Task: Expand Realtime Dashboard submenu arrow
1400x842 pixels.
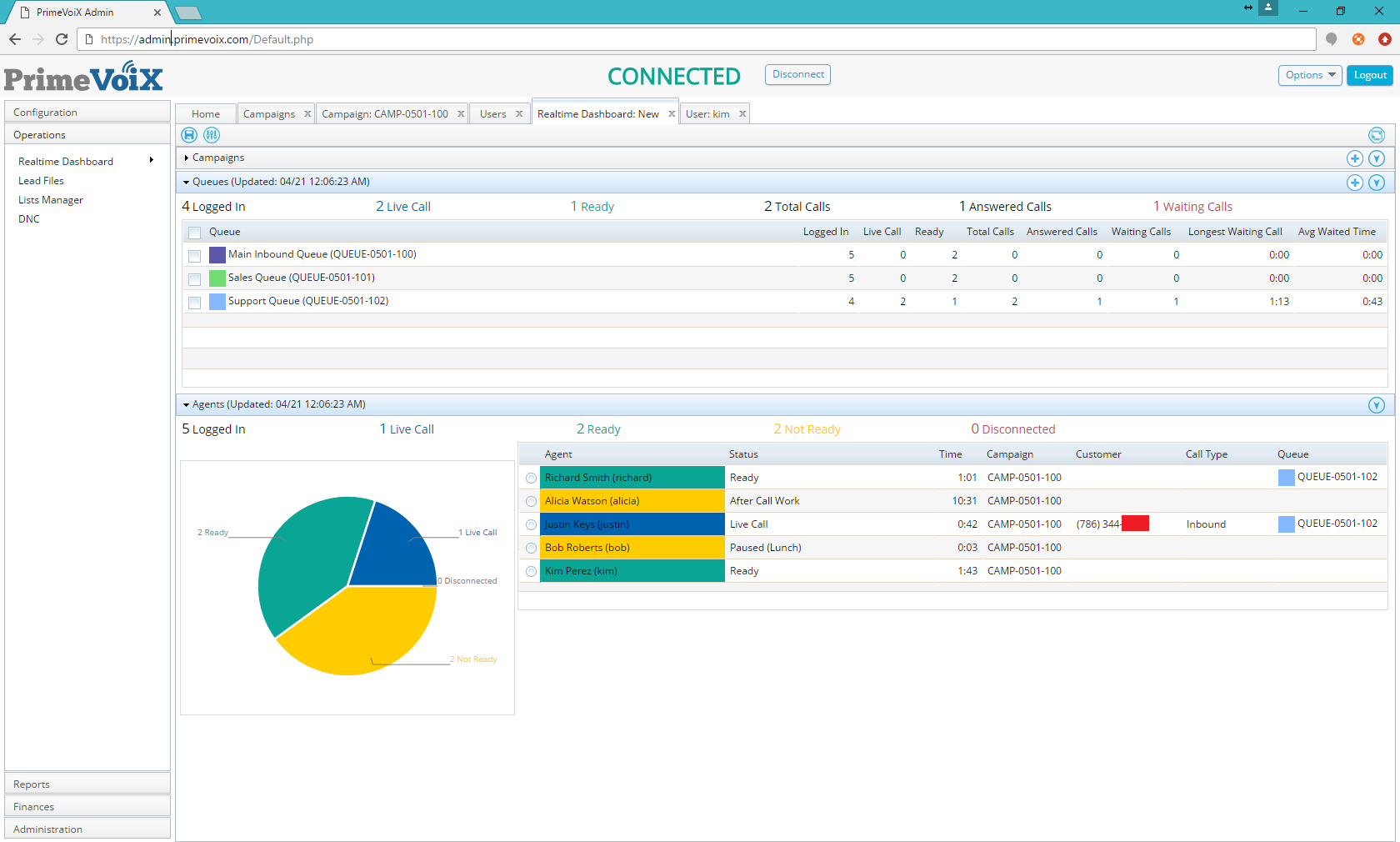Action: pyautogui.click(x=151, y=160)
